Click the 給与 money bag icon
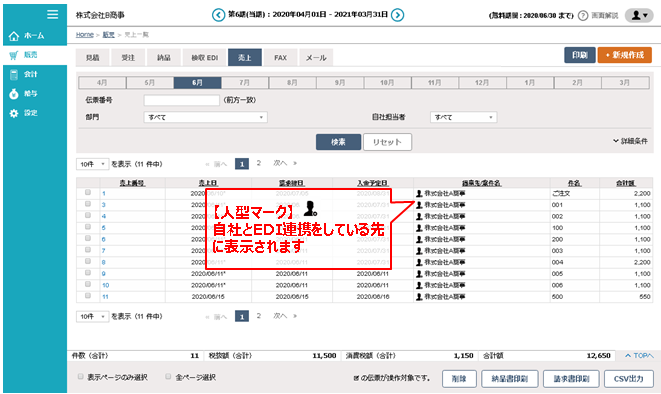 coord(14,94)
